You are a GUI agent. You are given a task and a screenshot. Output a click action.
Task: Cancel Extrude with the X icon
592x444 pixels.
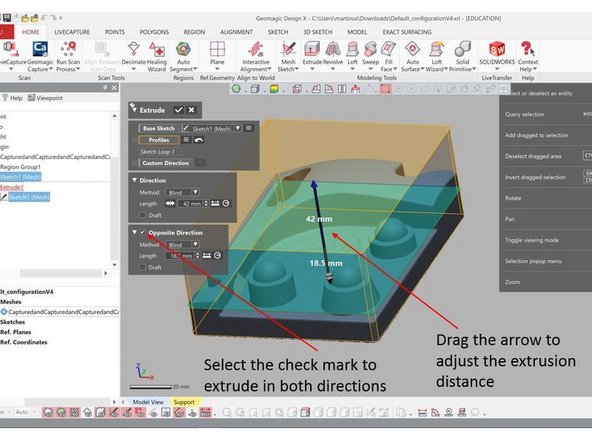[191, 110]
